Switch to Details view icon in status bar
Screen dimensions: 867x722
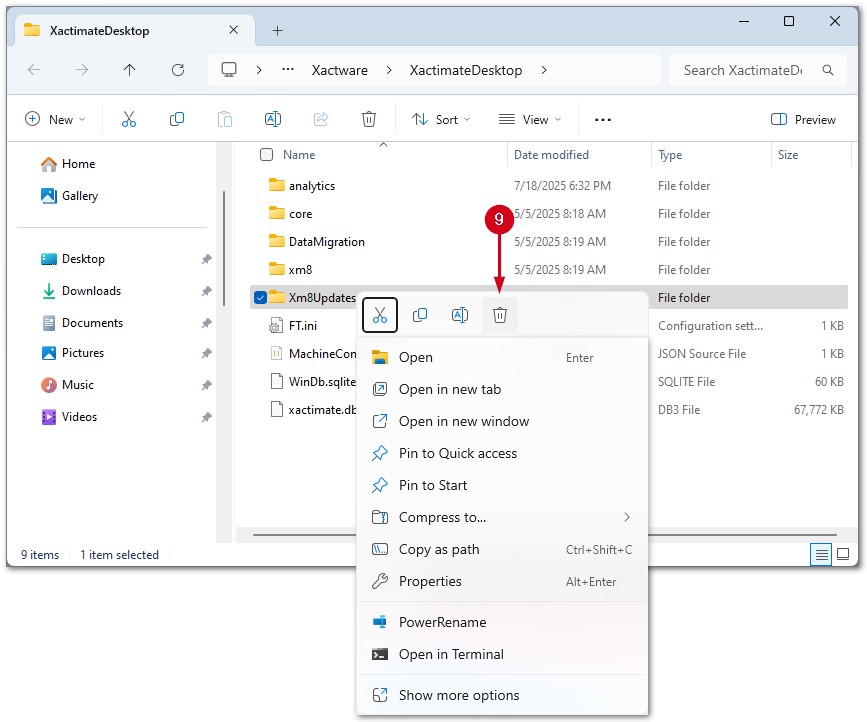tap(821, 554)
